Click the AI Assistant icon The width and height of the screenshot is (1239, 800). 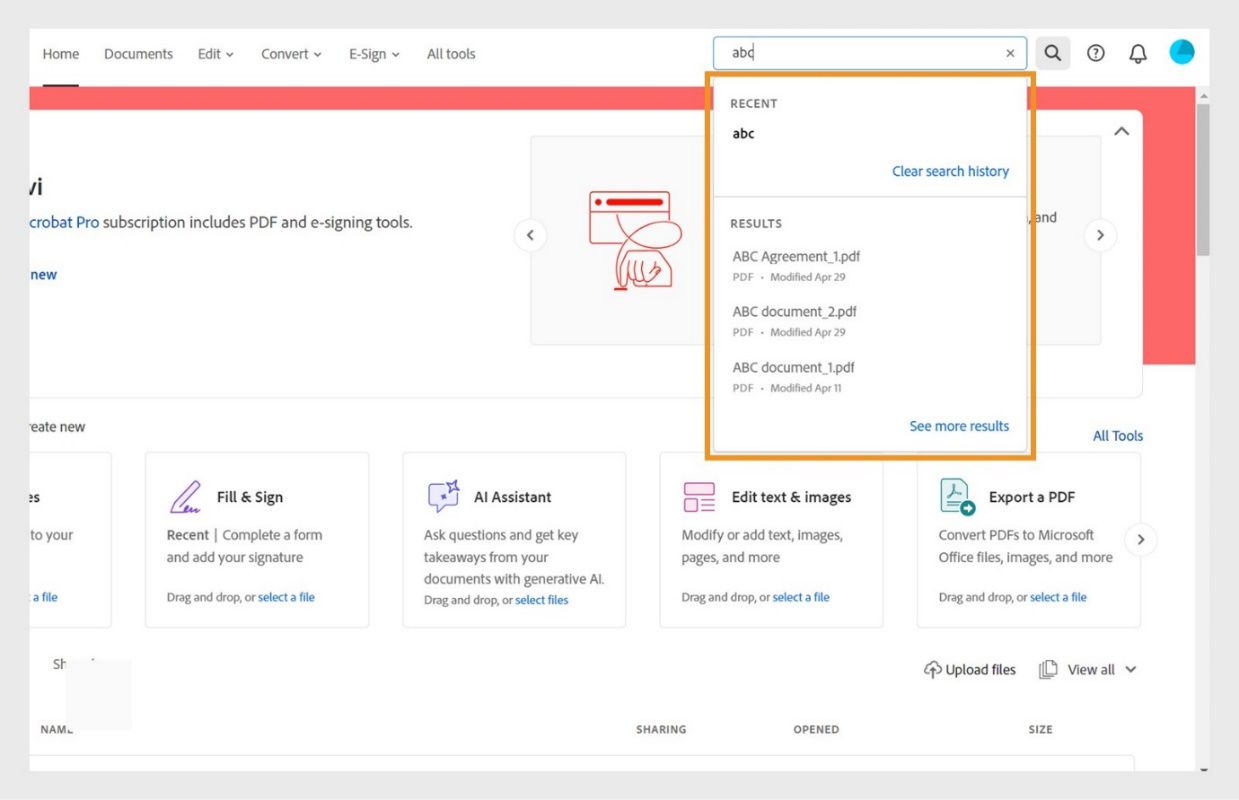tap(443, 497)
